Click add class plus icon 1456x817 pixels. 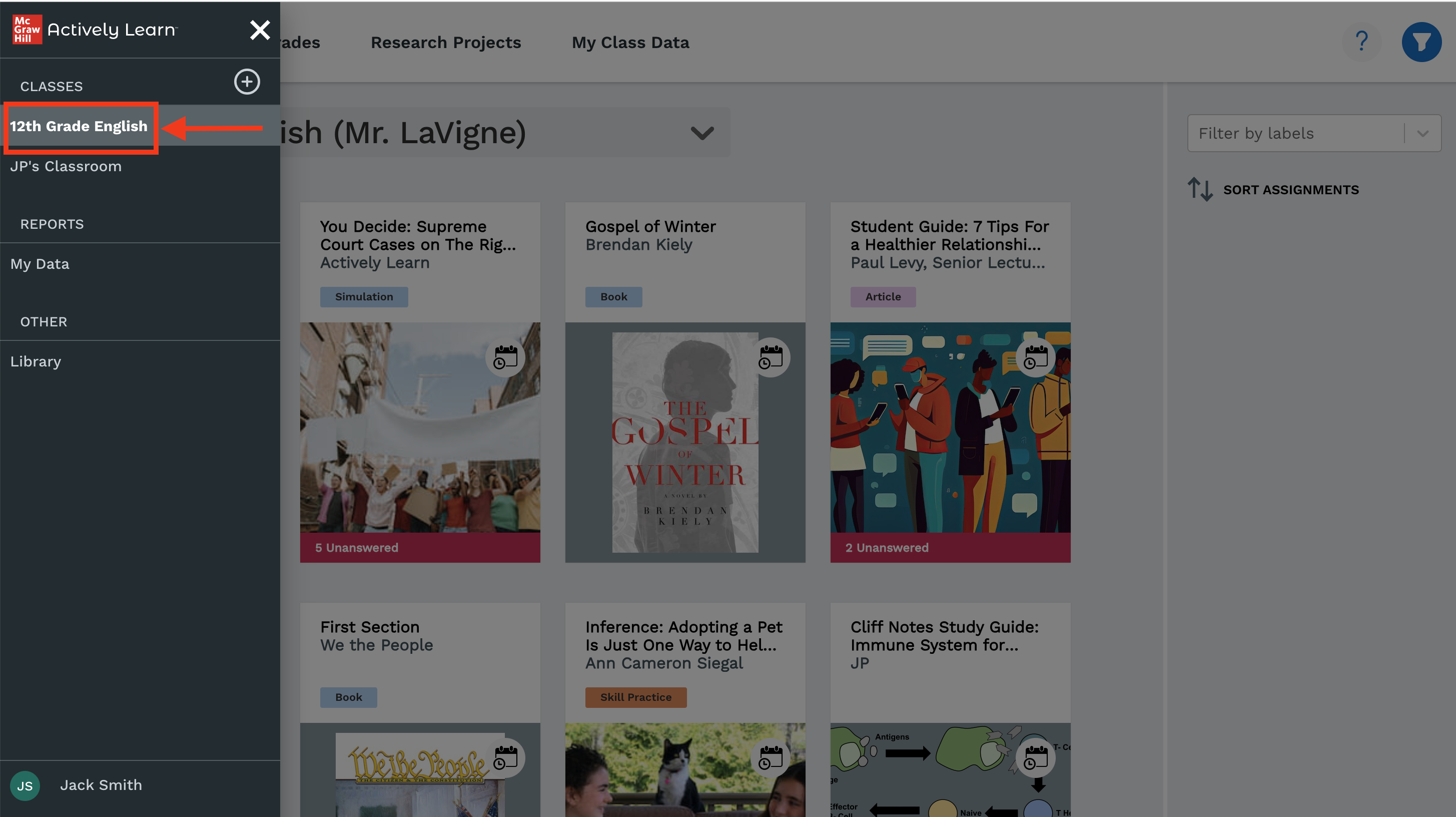tap(247, 82)
